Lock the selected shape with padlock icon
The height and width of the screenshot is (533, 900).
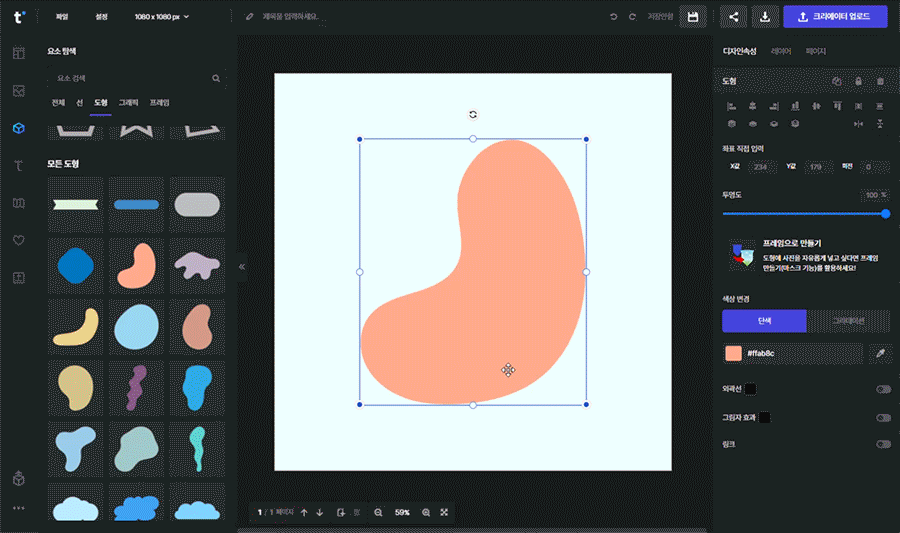(x=858, y=81)
